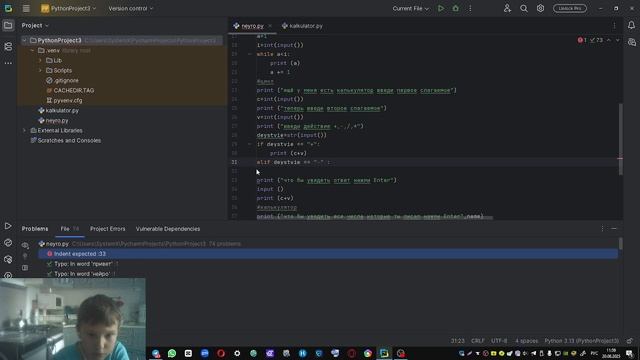
Task: Open Current File run configuration dropdown
Action: [411, 8]
